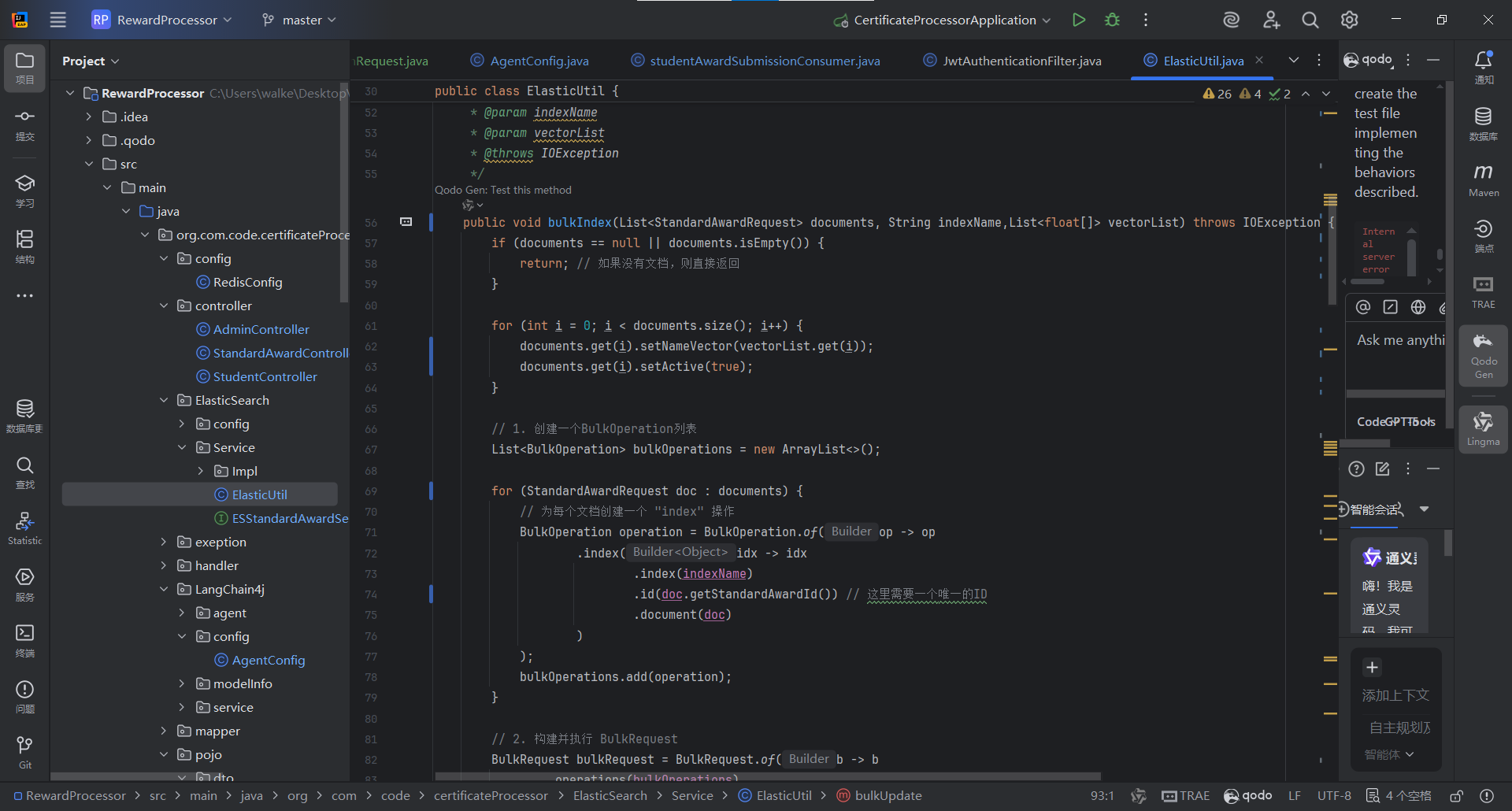
Task: Open the master branch dropdown
Action: click(299, 20)
